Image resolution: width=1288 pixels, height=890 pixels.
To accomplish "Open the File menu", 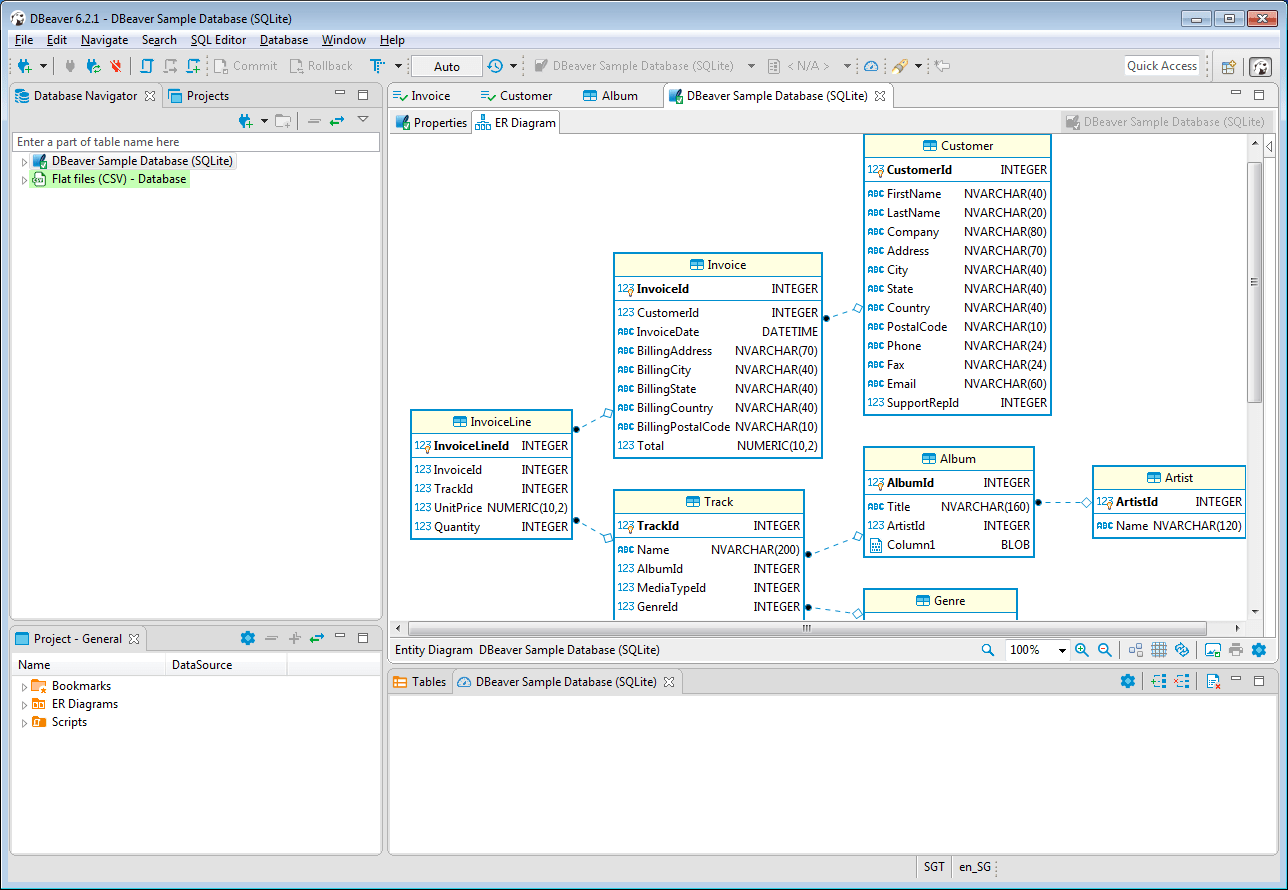I will coord(24,40).
